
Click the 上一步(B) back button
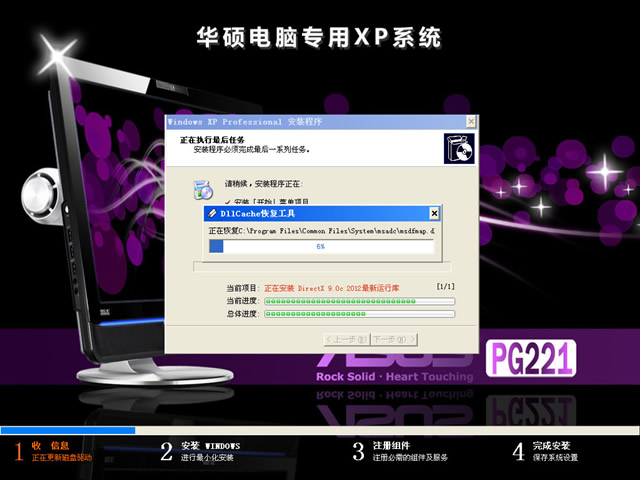pos(347,339)
